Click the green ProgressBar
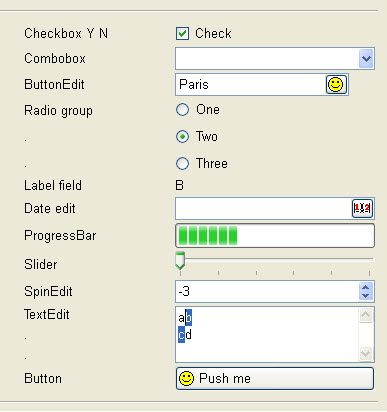This screenshot has width=387, height=412. (275, 236)
